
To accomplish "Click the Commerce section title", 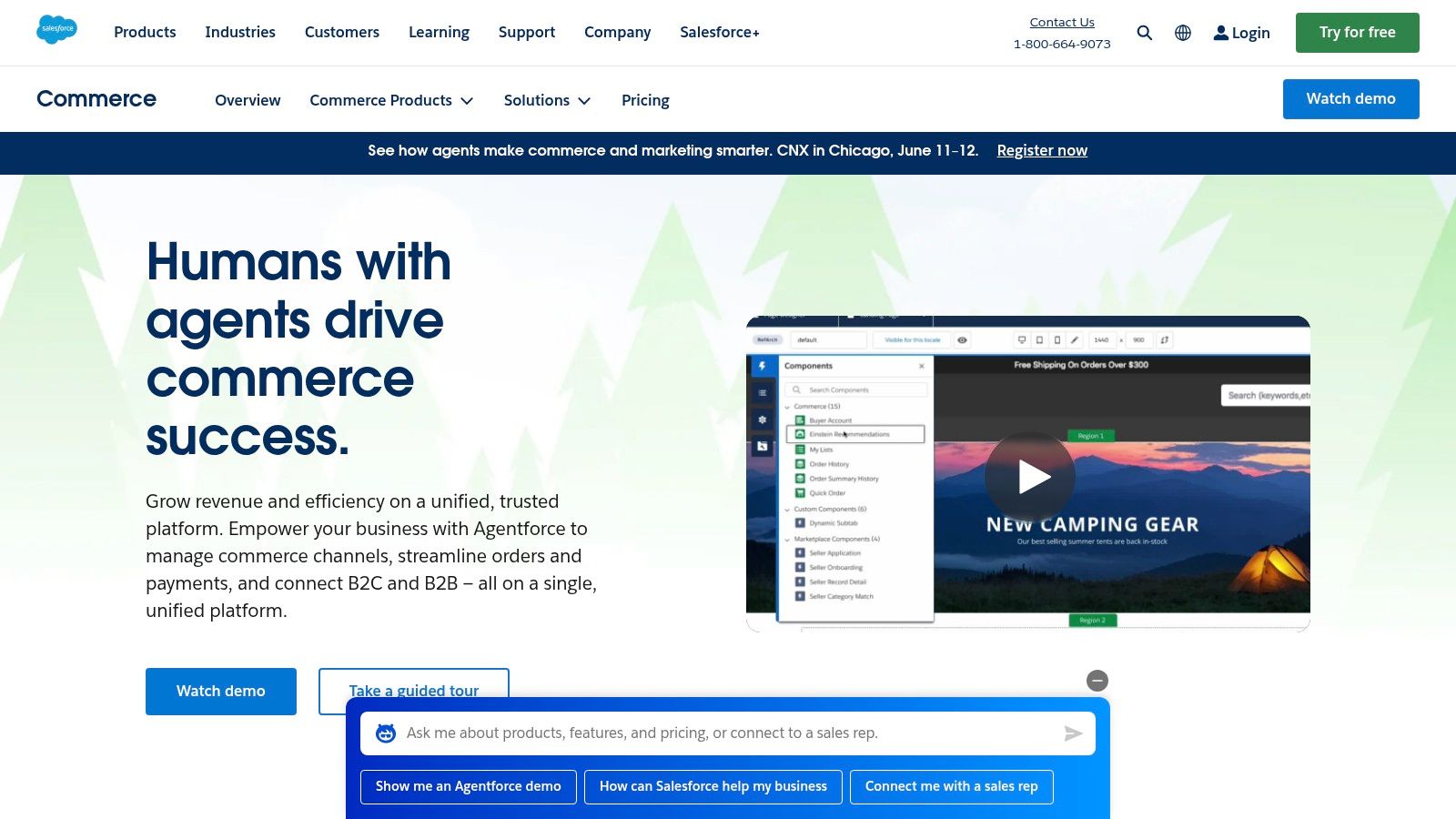I will coord(96,98).
